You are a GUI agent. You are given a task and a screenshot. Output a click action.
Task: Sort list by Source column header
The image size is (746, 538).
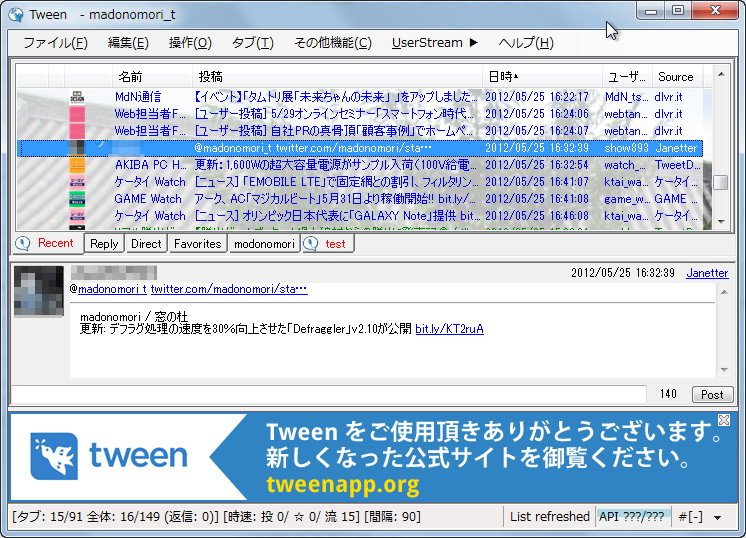coord(676,77)
